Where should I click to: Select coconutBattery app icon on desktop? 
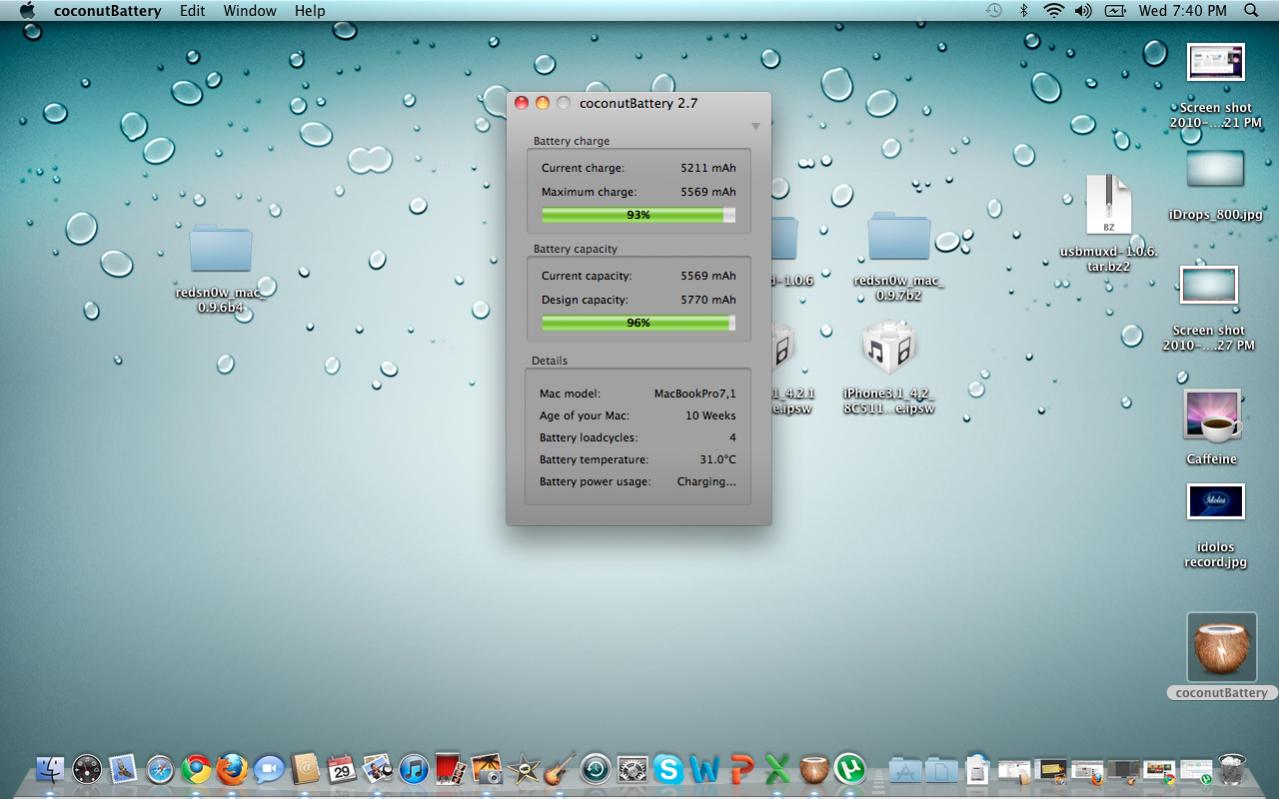(1221, 647)
